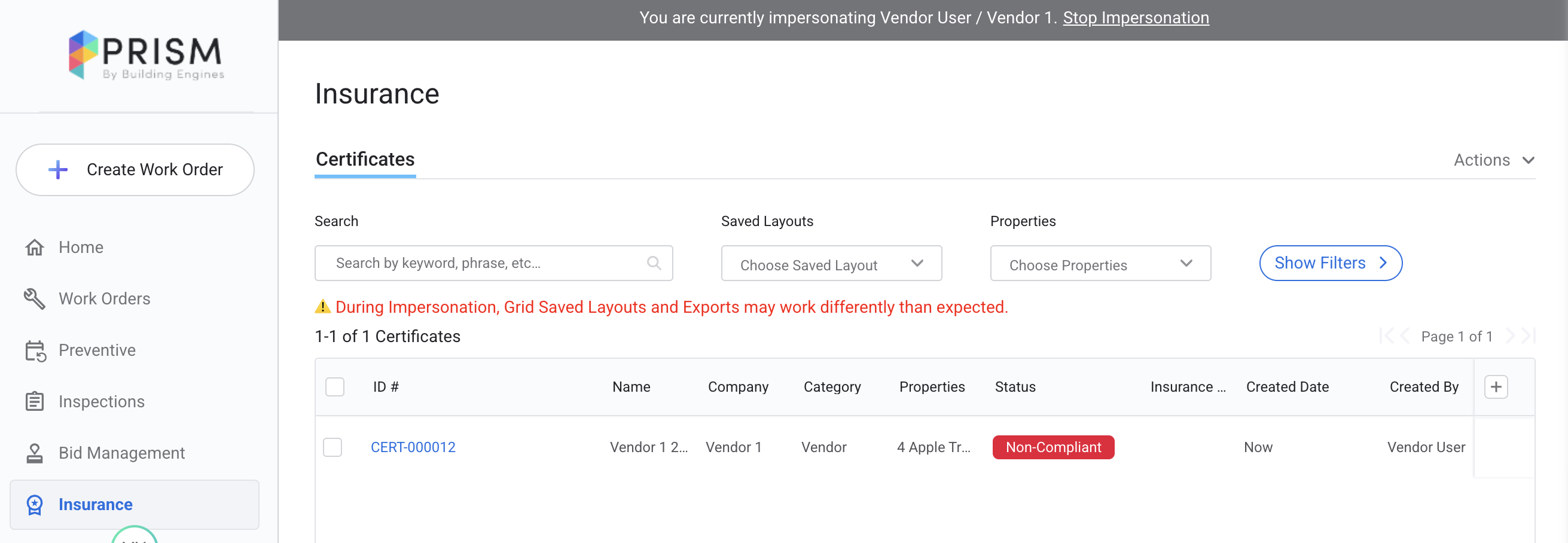Click the Home house icon in sidebar
1568x543 pixels.
coord(35,247)
